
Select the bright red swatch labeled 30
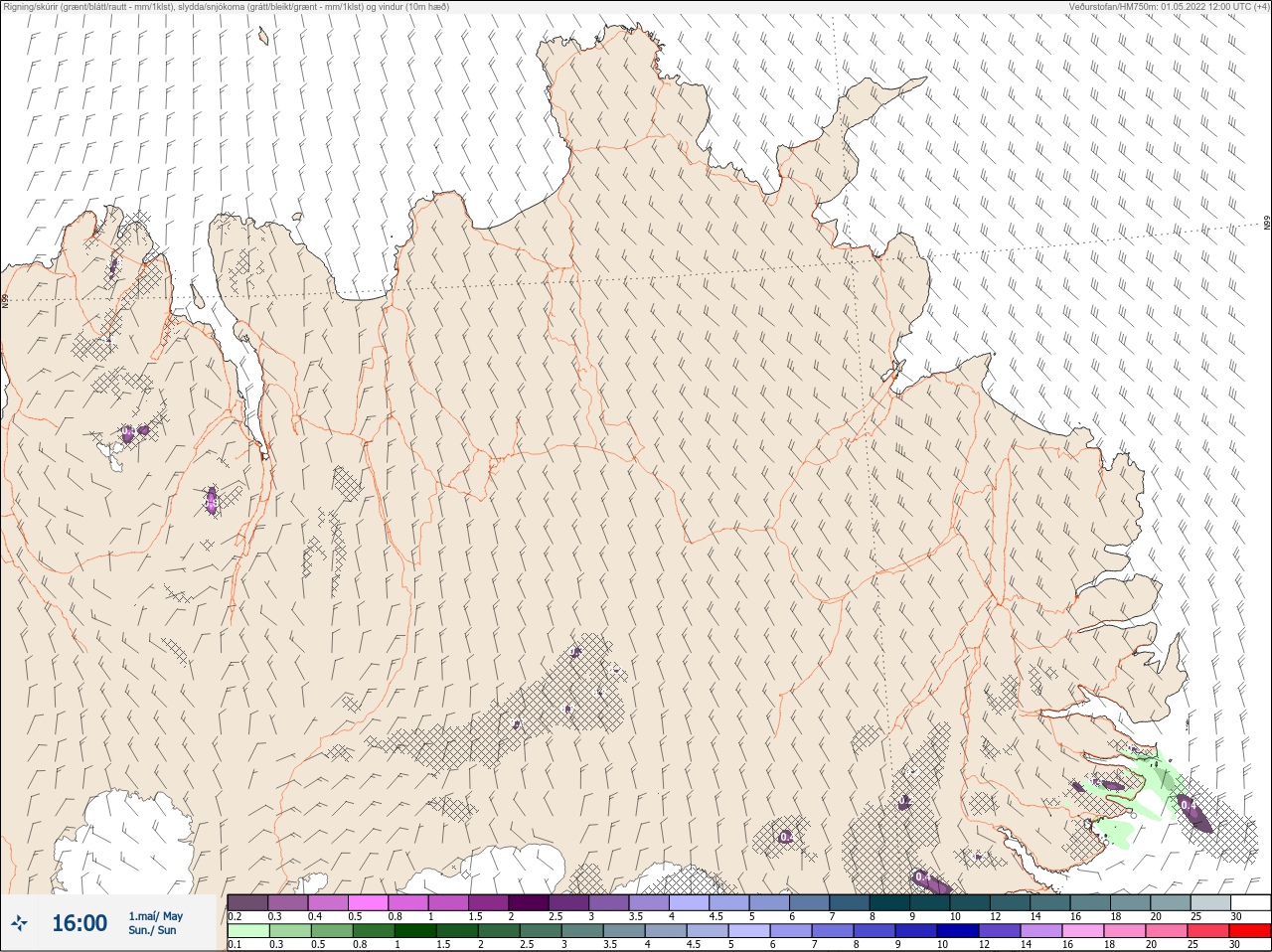tap(1249, 931)
